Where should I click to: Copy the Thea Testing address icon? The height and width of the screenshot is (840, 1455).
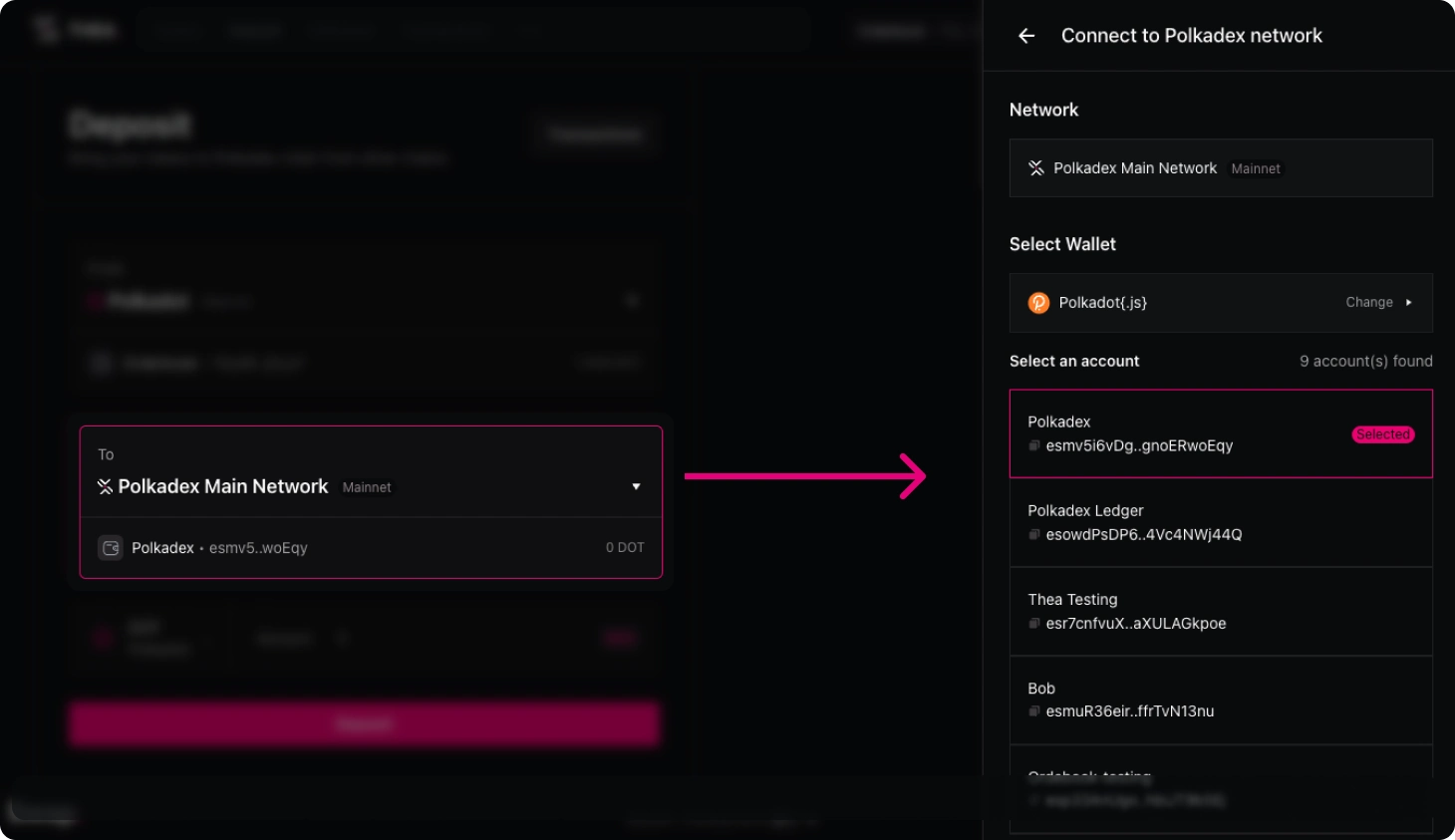[1034, 624]
